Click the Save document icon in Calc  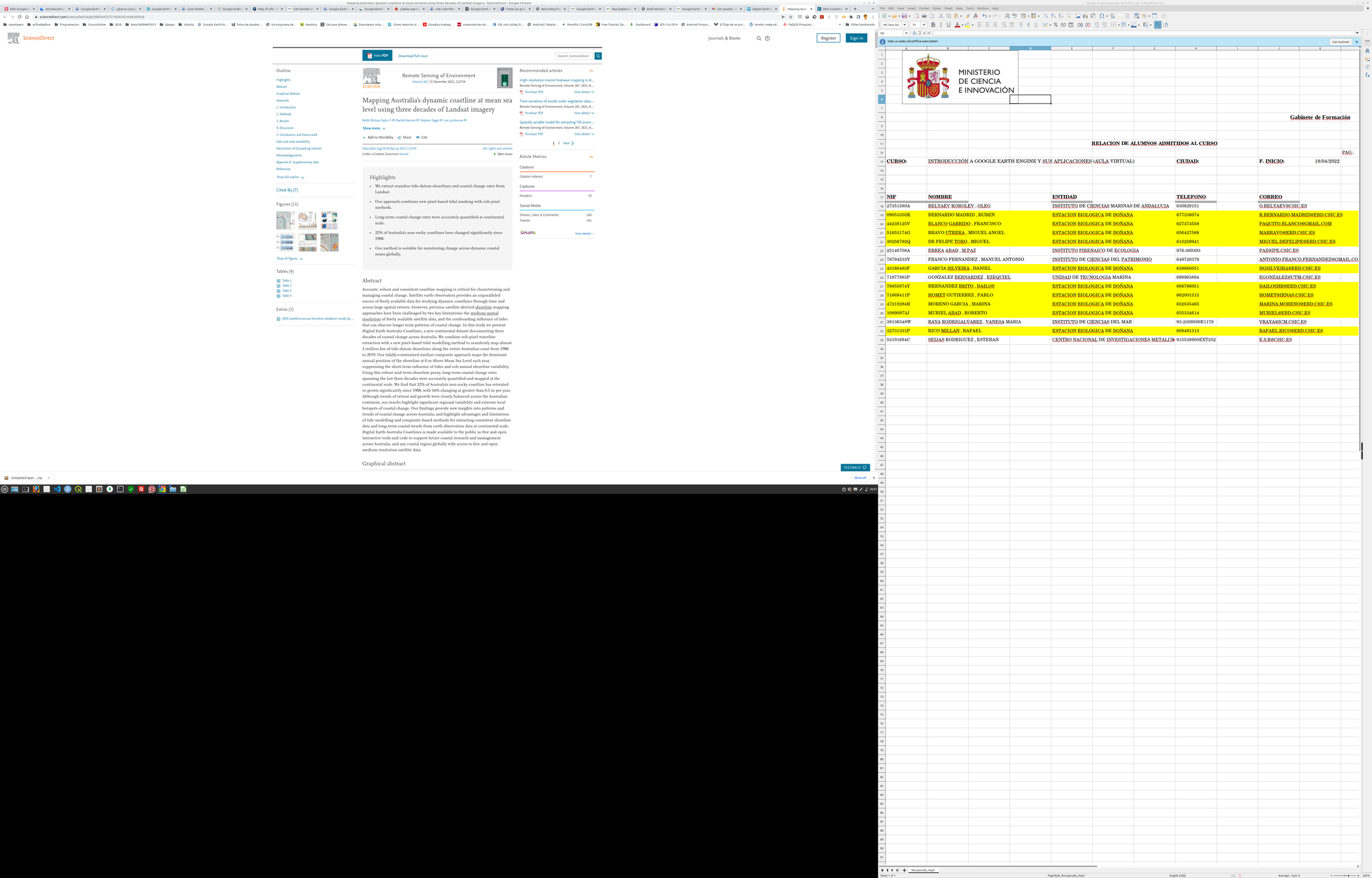point(904,16)
